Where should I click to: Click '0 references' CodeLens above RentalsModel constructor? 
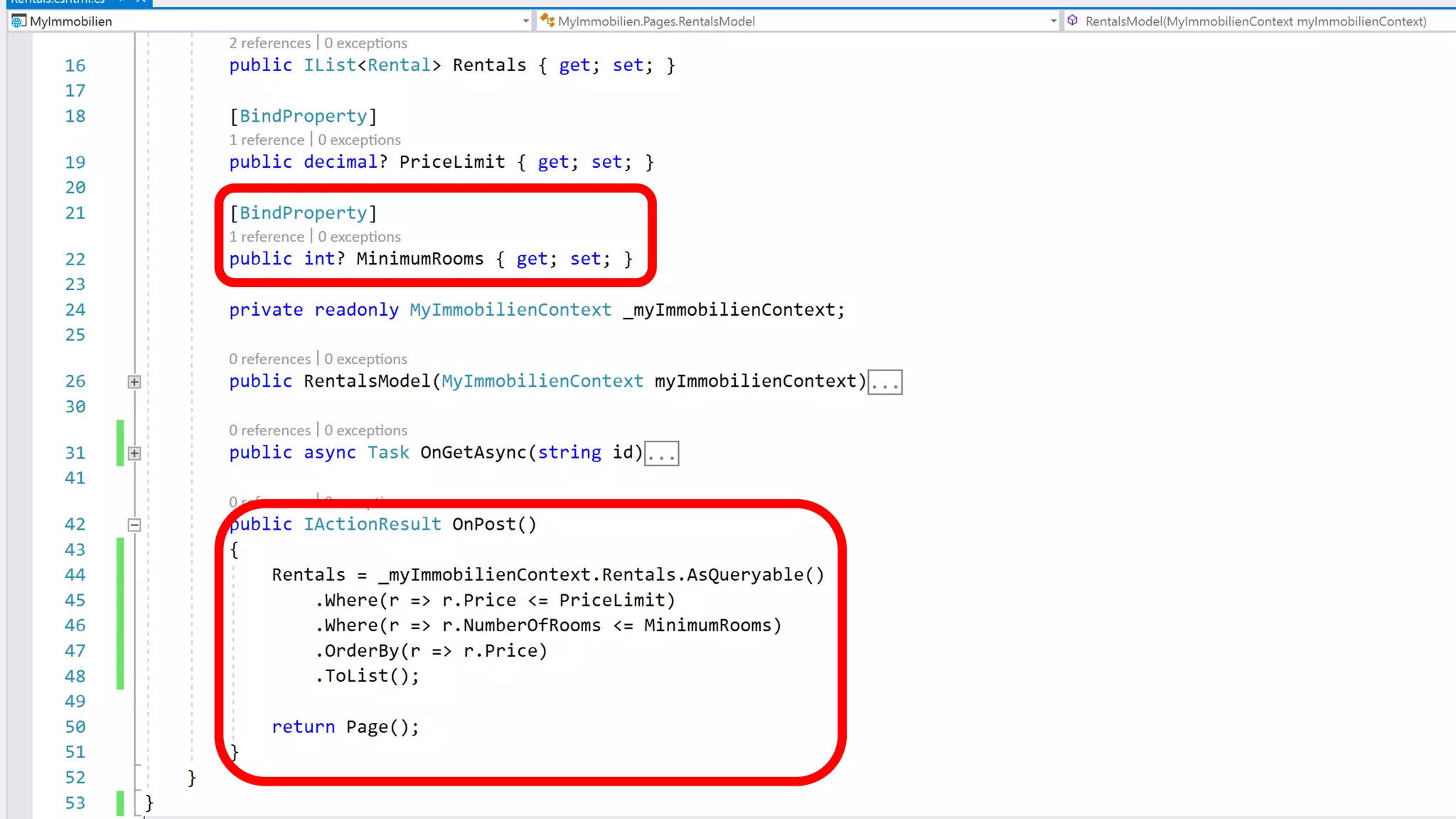point(269,359)
